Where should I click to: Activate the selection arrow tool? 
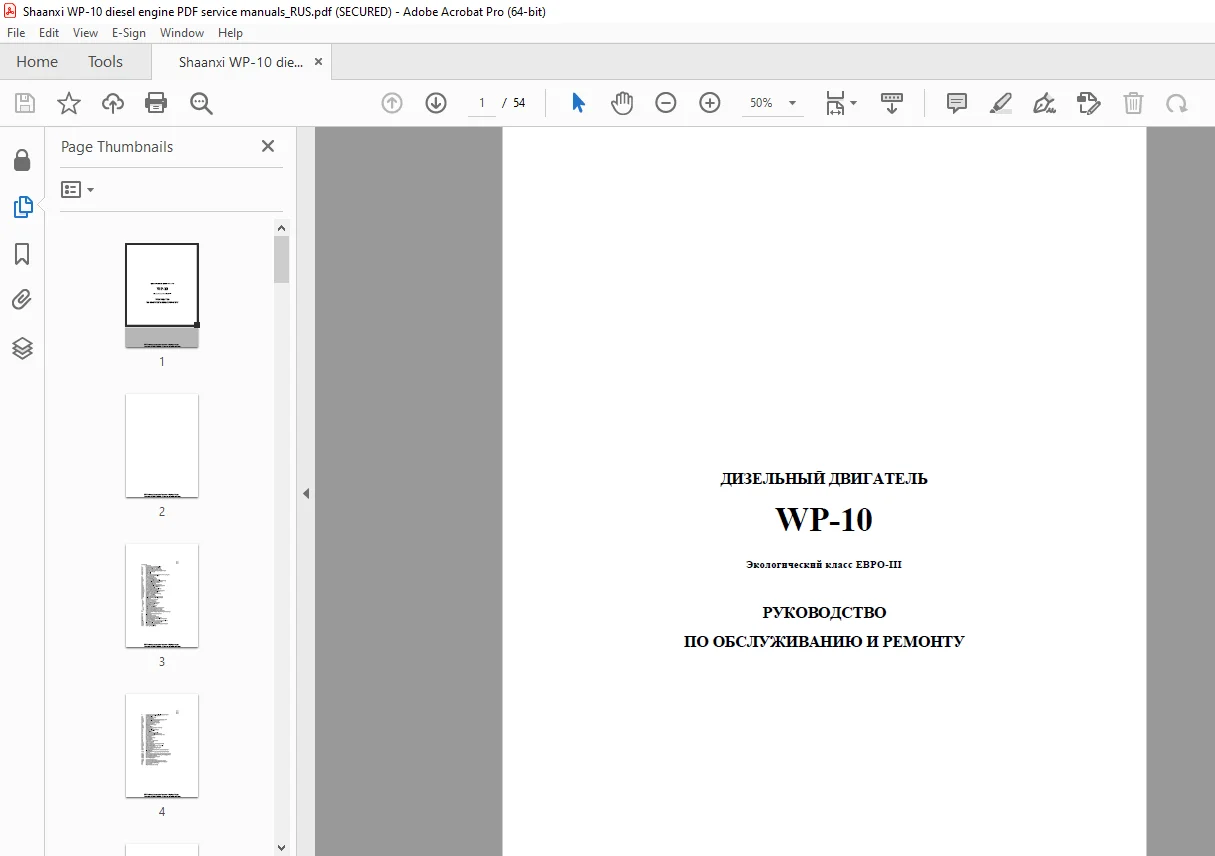click(x=578, y=103)
